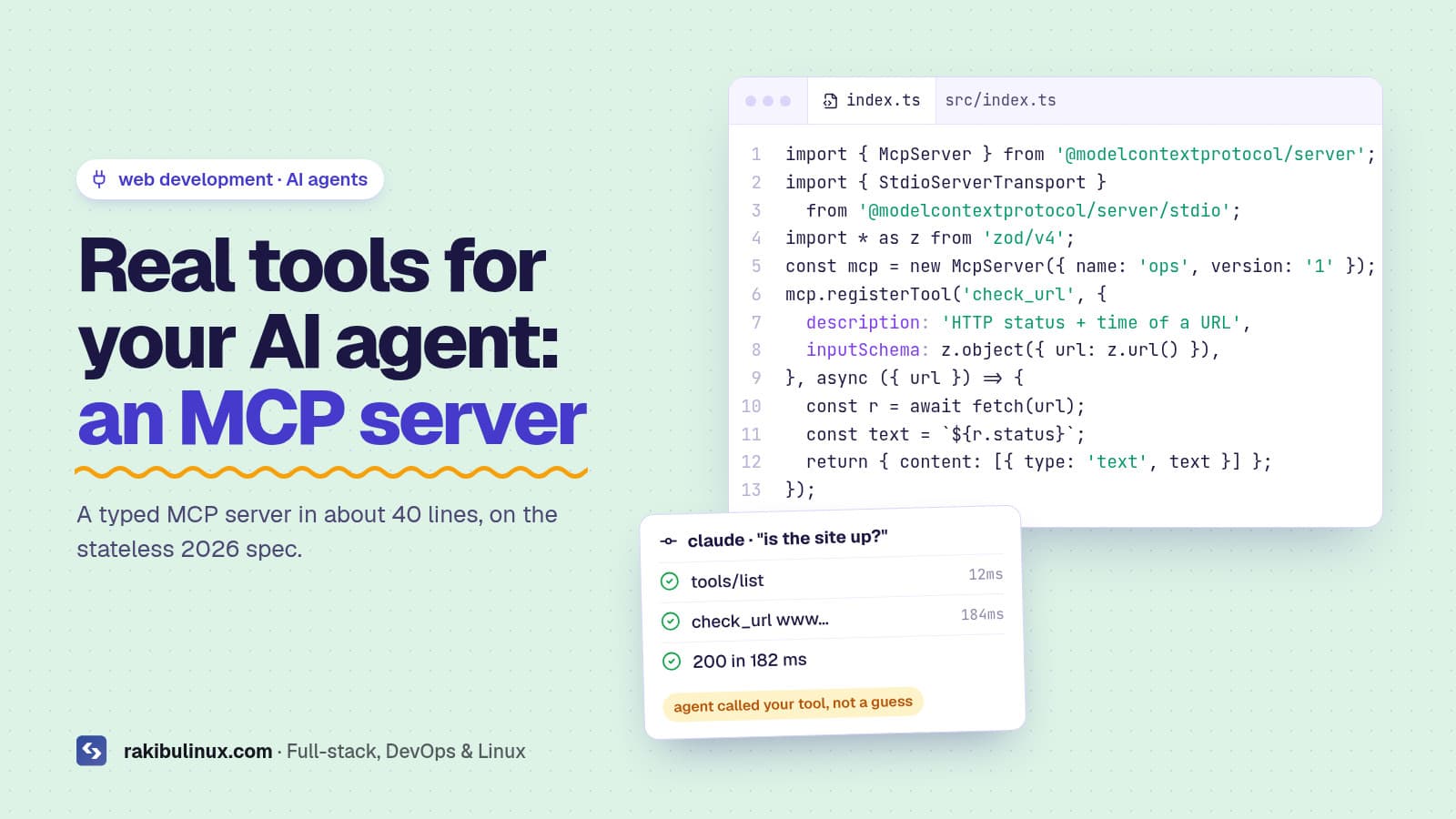Click the 200 in 182 ms result text
This screenshot has width=1456, height=819.
point(749,660)
